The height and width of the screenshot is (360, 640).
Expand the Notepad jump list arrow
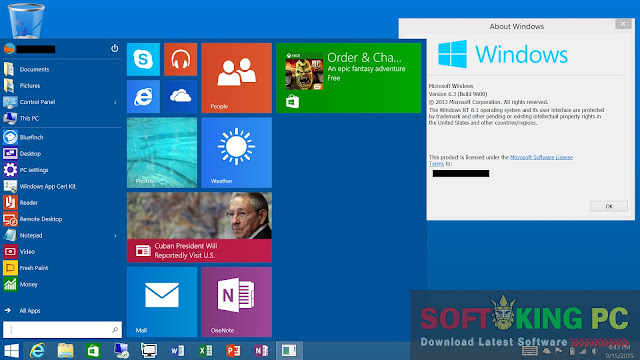tap(115, 236)
